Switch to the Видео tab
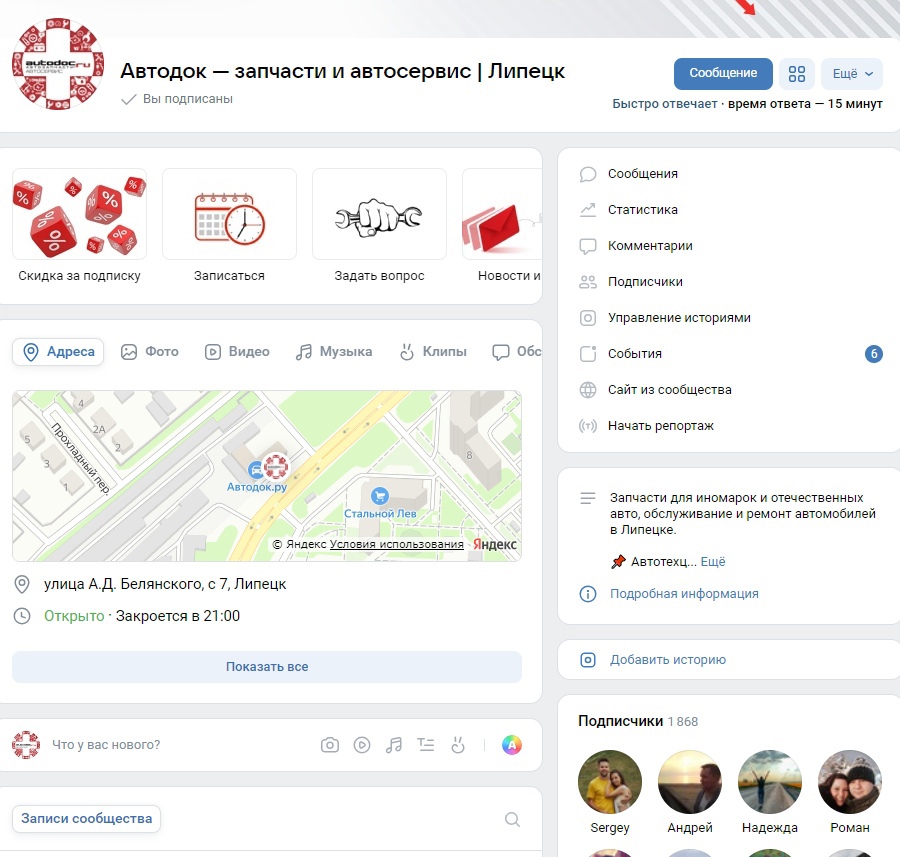 point(237,351)
